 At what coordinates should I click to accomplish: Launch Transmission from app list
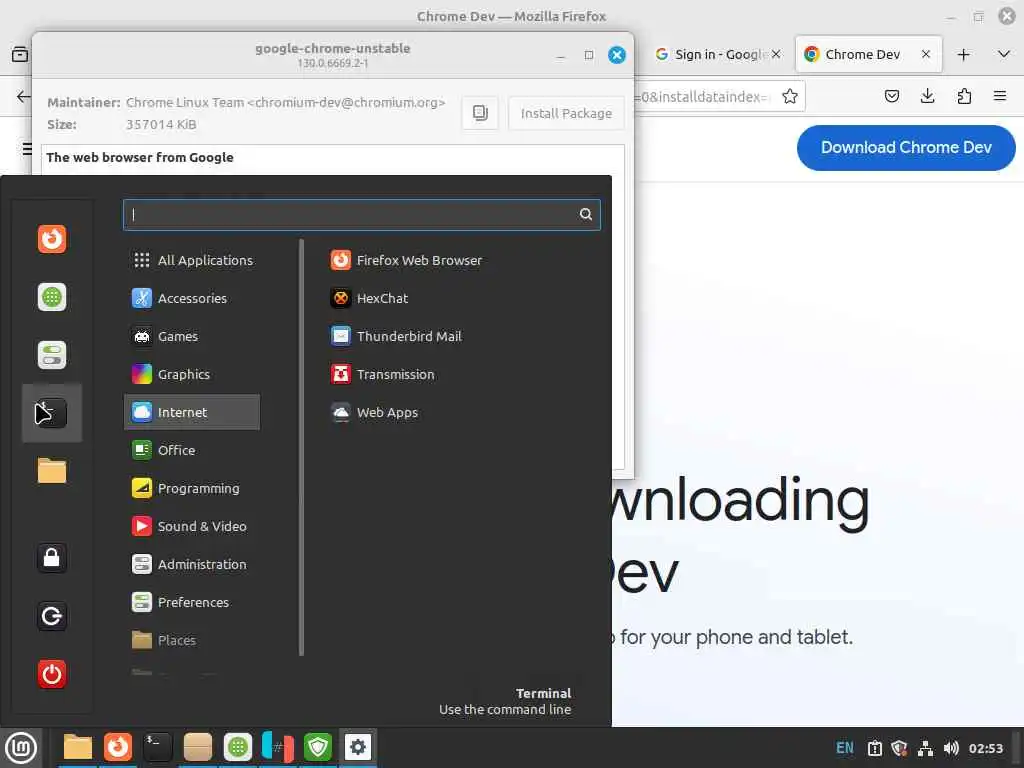tap(383, 374)
